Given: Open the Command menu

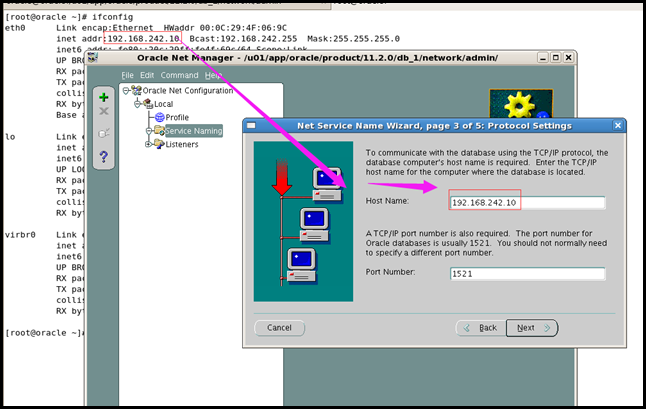Looking at the screenshot, I should point(179,75).
